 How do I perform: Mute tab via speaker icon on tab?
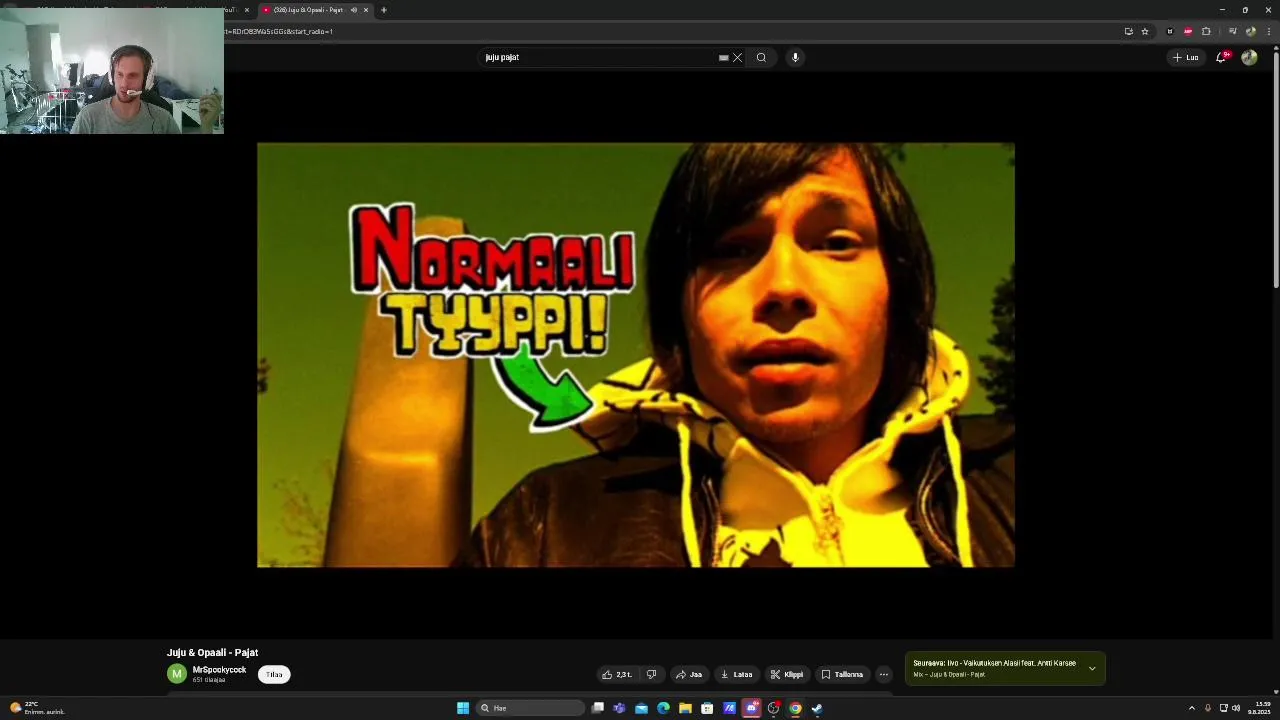pos(353,10)
